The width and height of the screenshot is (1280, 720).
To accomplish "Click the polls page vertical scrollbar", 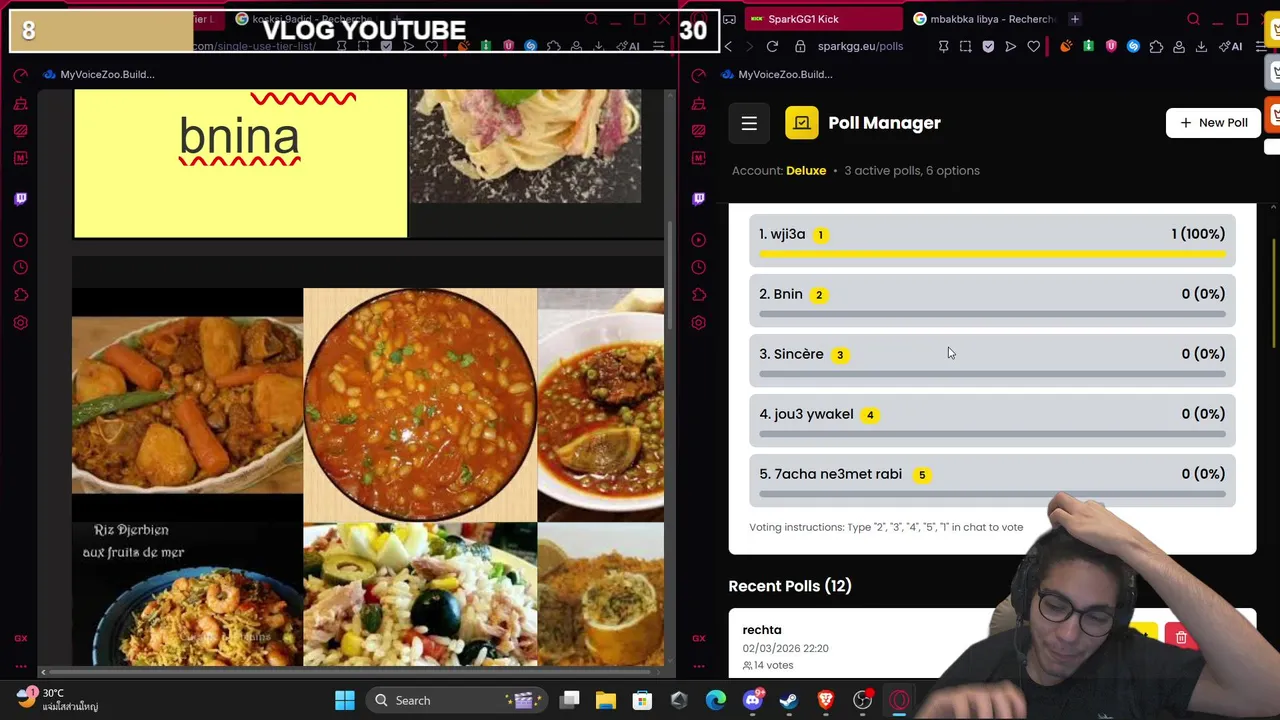I will point(1274,295).
